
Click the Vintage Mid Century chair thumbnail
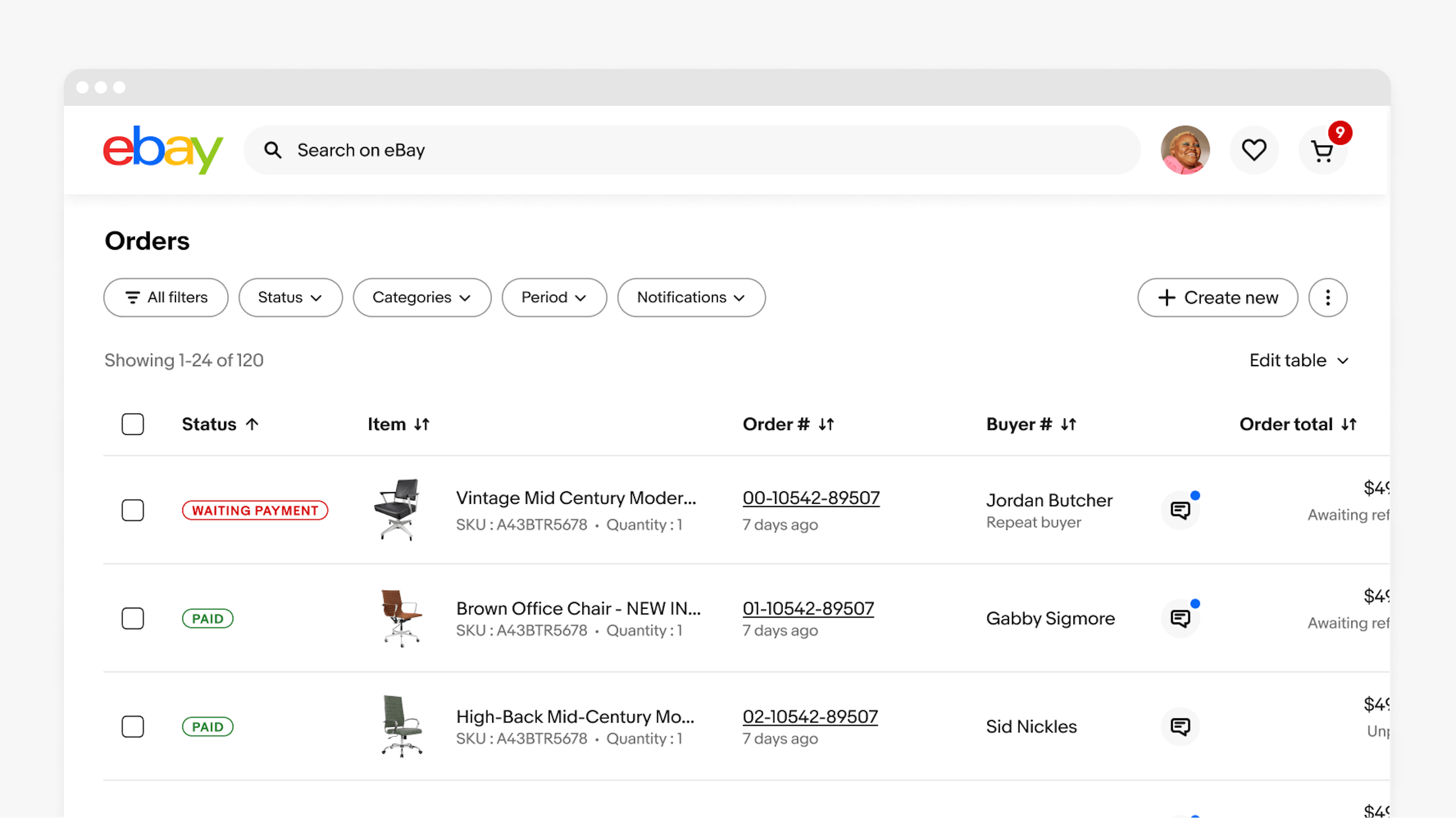pos(400,510)
